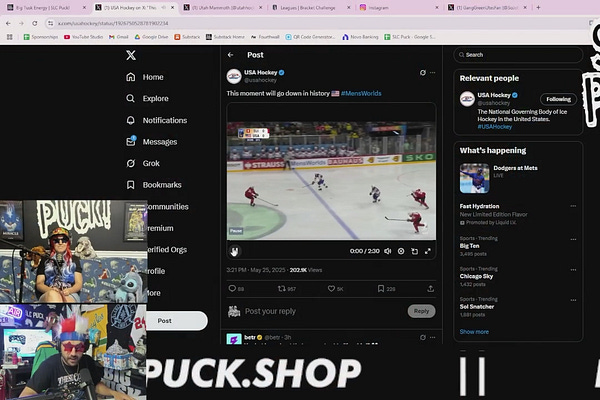The height and width of the screenshot is (400, 600).
Task: Click the hockey video to pause
Action: tap(331, 180)
